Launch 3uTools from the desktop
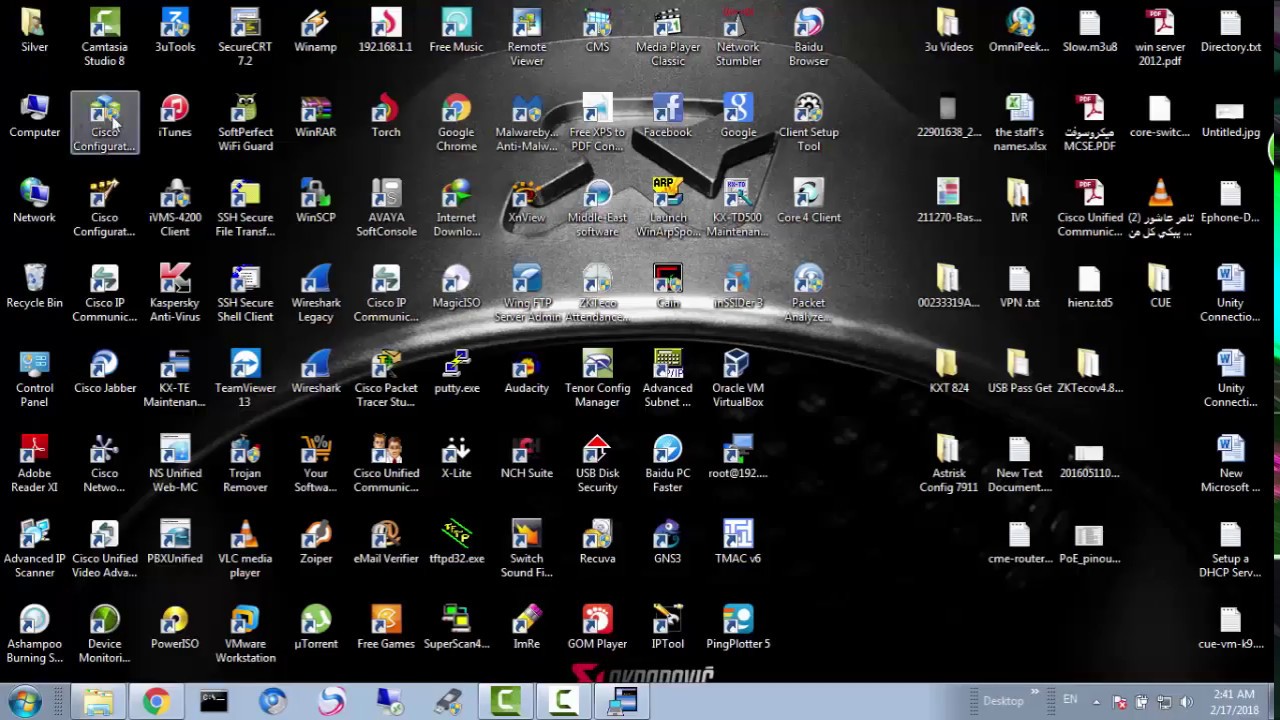The image size is (1280, 720). tap(175, 31)
